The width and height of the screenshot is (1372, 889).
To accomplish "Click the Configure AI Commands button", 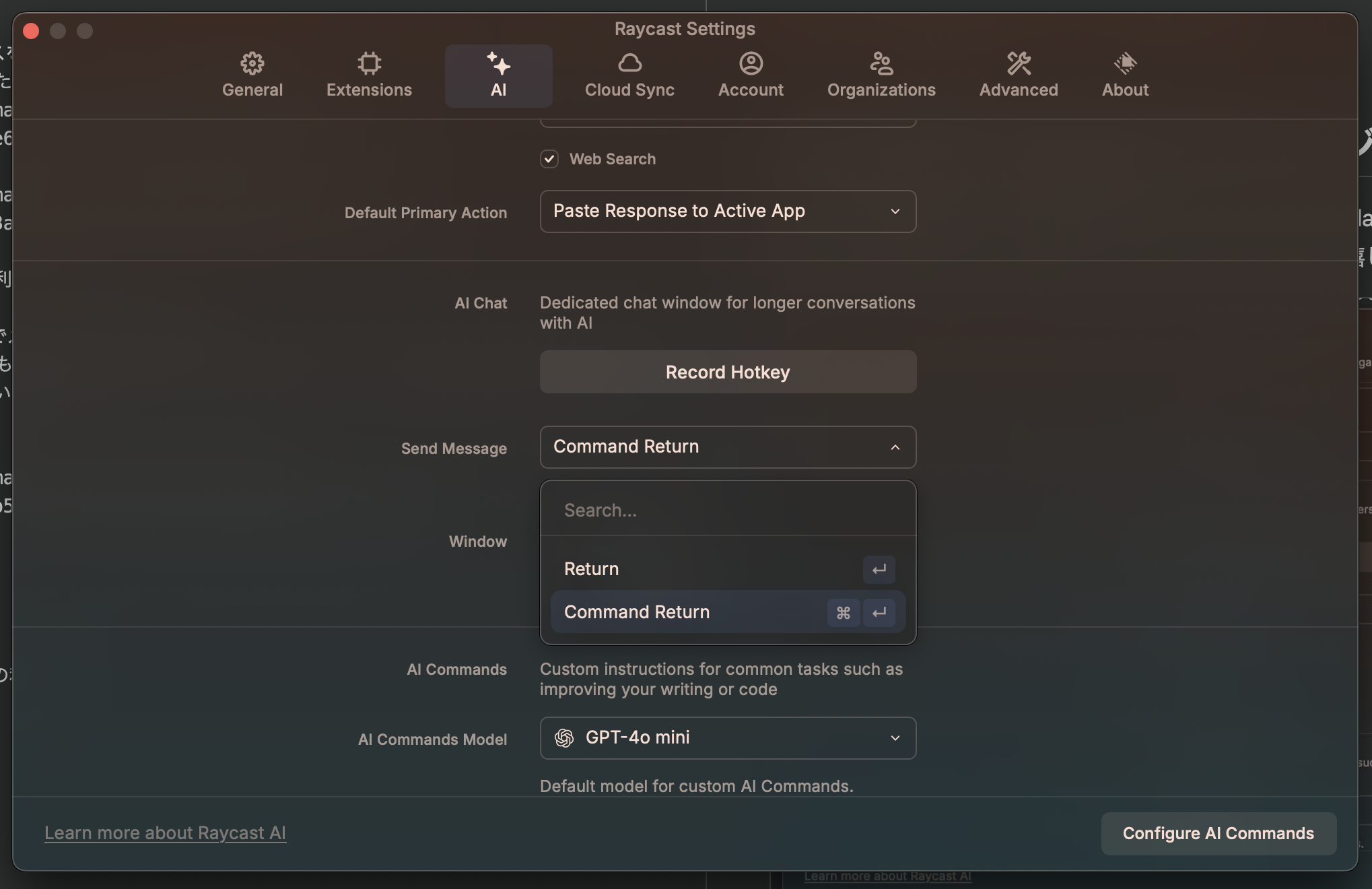I will (1218, 834).
